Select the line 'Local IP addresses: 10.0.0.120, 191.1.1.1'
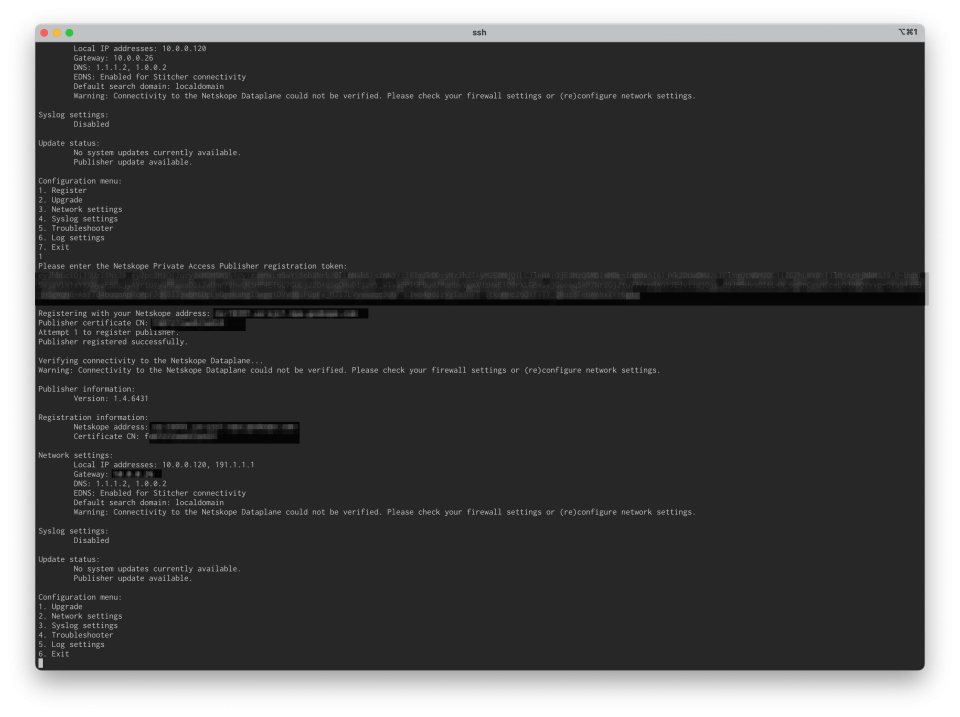The image size is (960, 717). click(x=163, y=465)
